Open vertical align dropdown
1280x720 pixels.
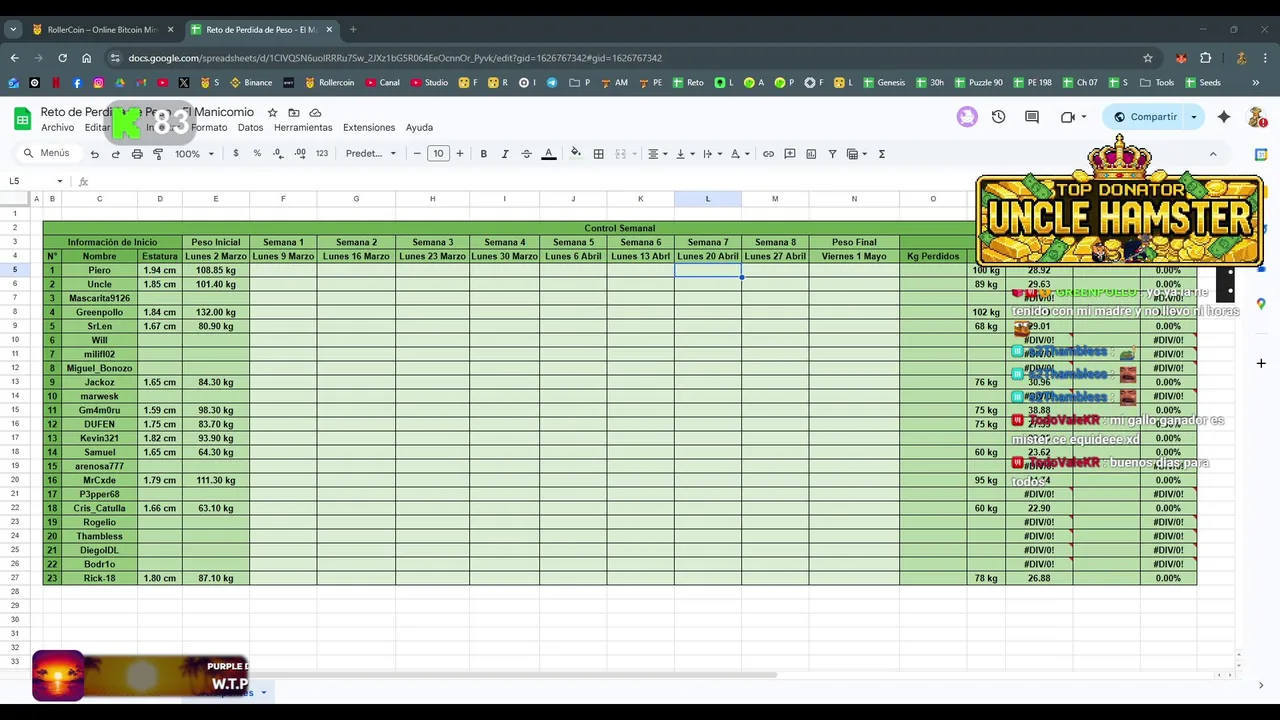coord(685,154)
